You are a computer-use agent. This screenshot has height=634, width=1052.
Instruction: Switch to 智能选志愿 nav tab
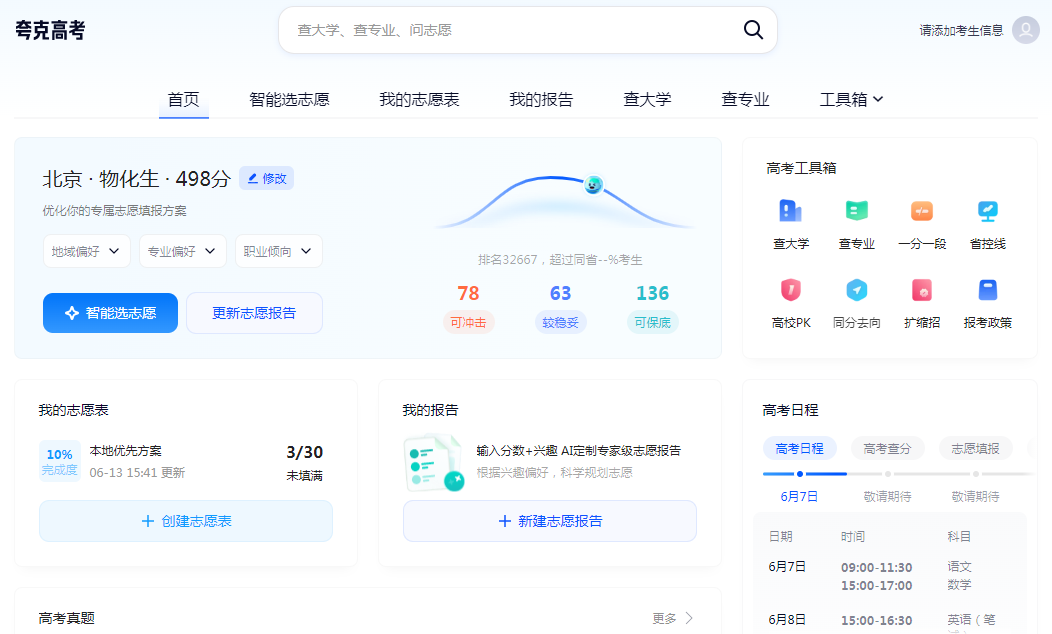tap(289, 99)
